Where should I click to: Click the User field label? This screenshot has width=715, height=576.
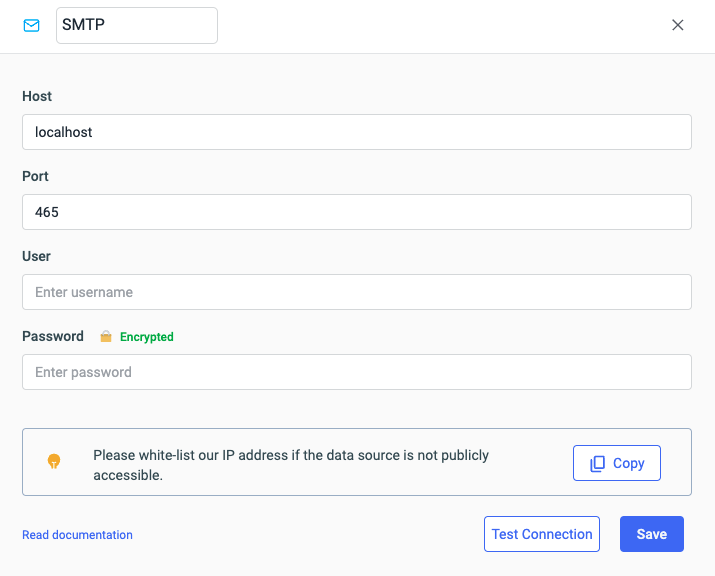[x=36, y=256]
